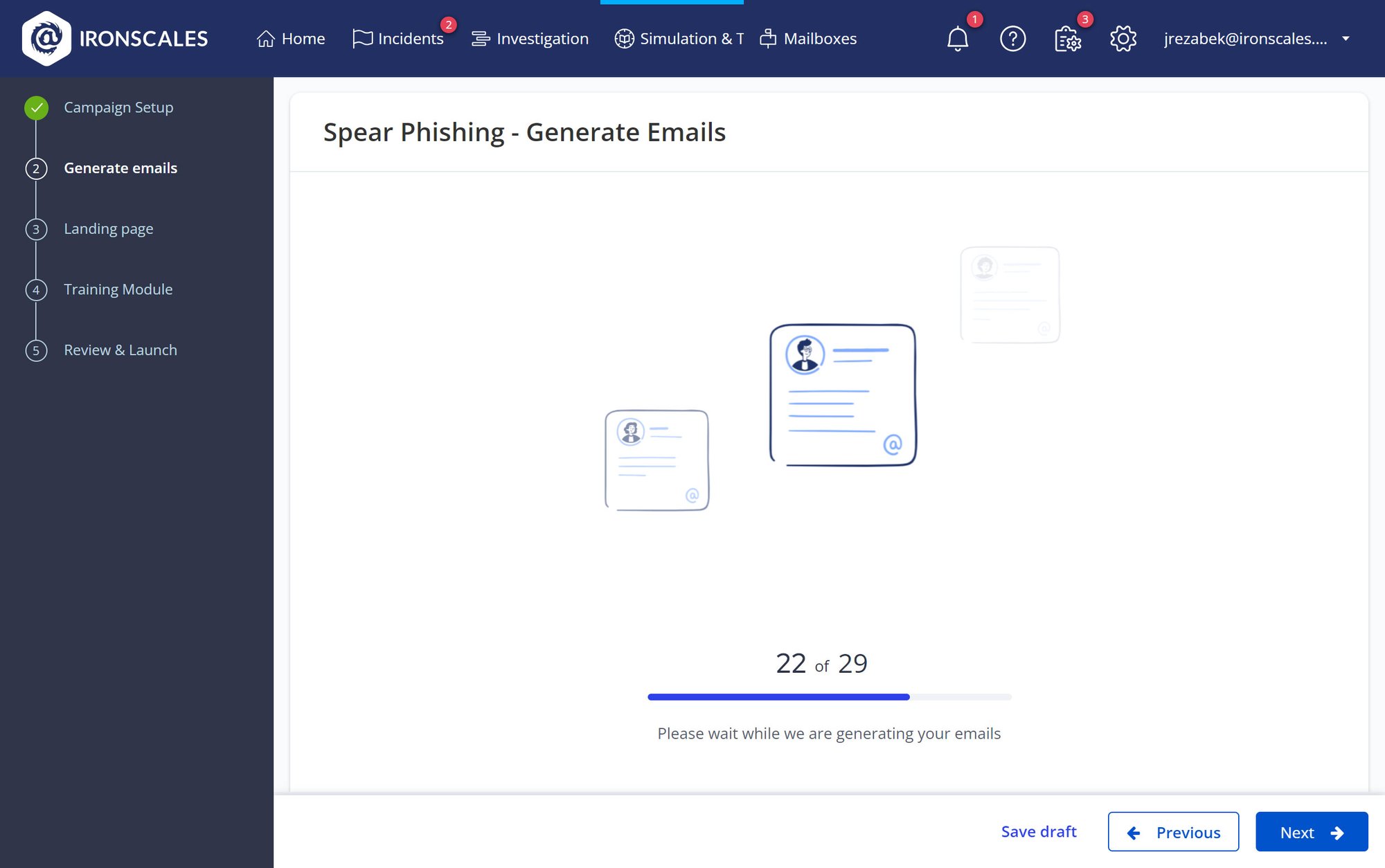Open settings gear icon

pos(1123,38)
